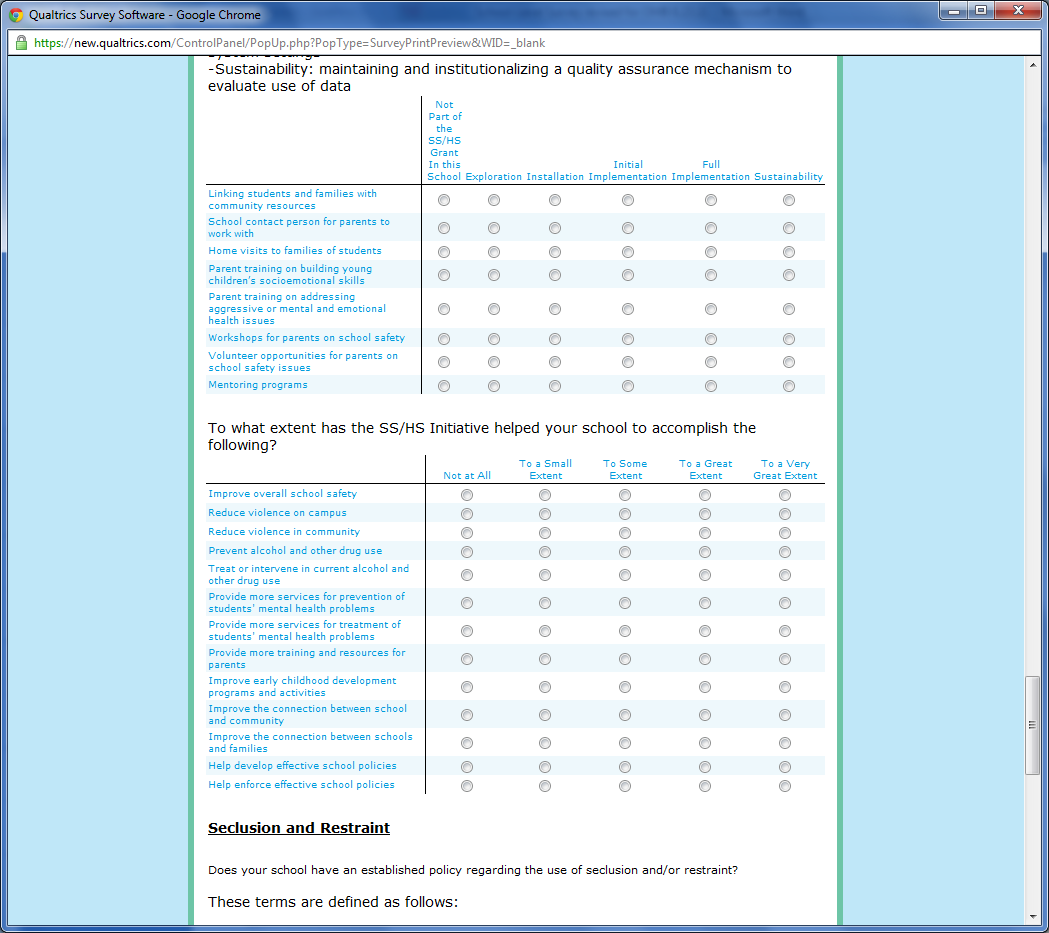Select To a Very Great Extent for prevention services
1049x933 pixels.
[x=785, y=603]
